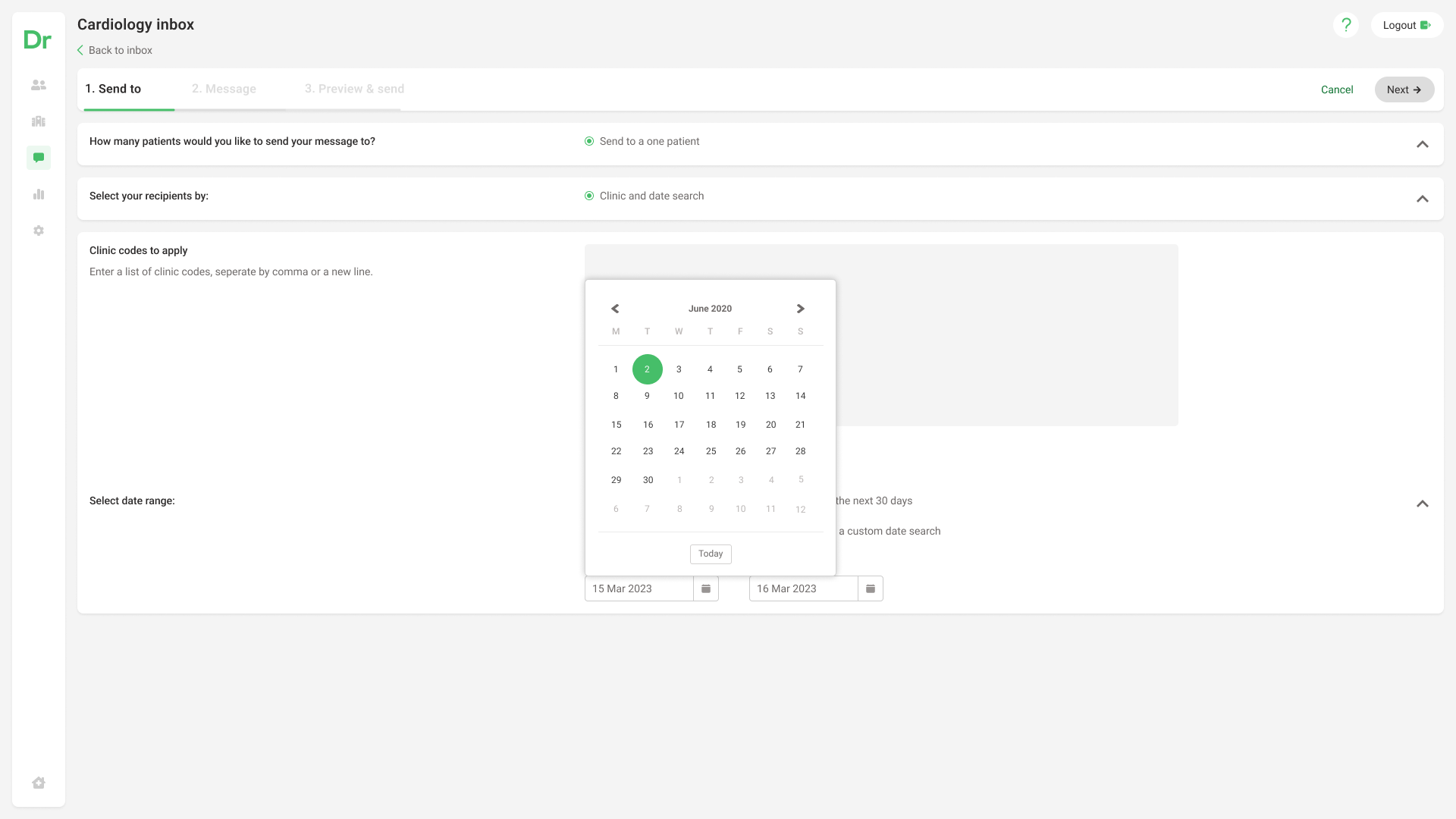Select the clinic building sidebar icon
This screenshot has width=1456, height=819.
coord(38,121)
